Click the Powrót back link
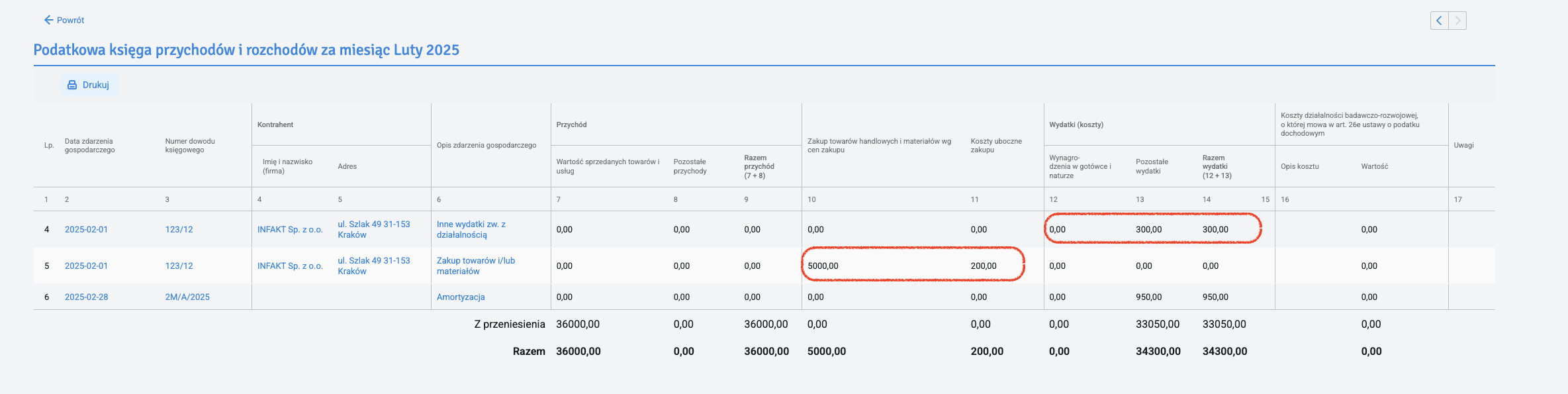 (64, 20)
